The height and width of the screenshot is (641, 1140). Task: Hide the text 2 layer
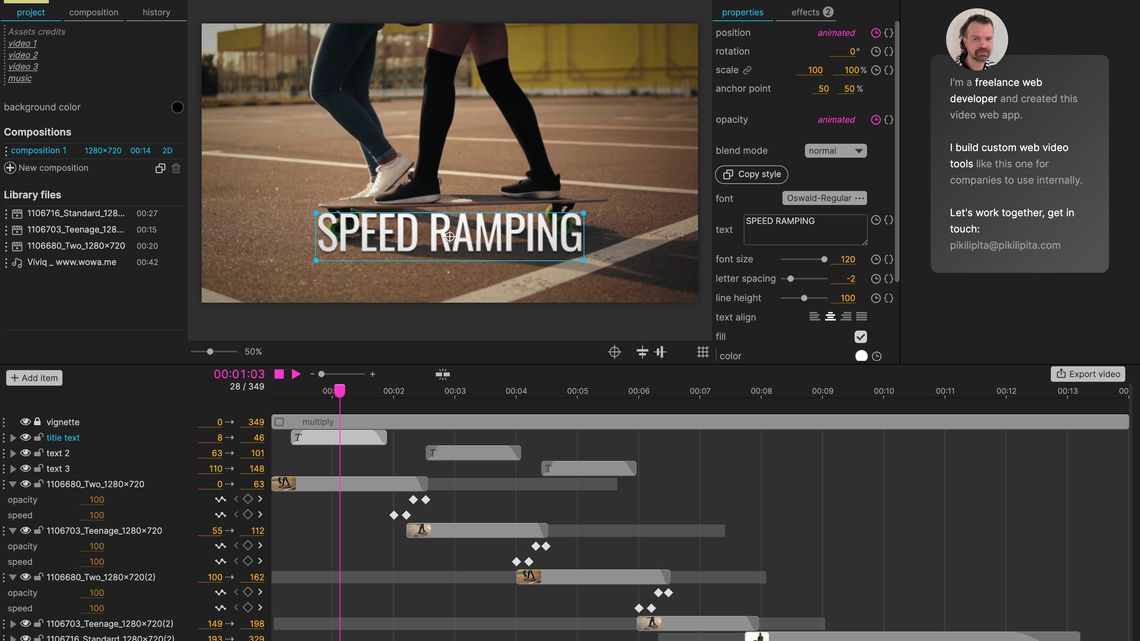pyautogui.click(x=25, y=453)
